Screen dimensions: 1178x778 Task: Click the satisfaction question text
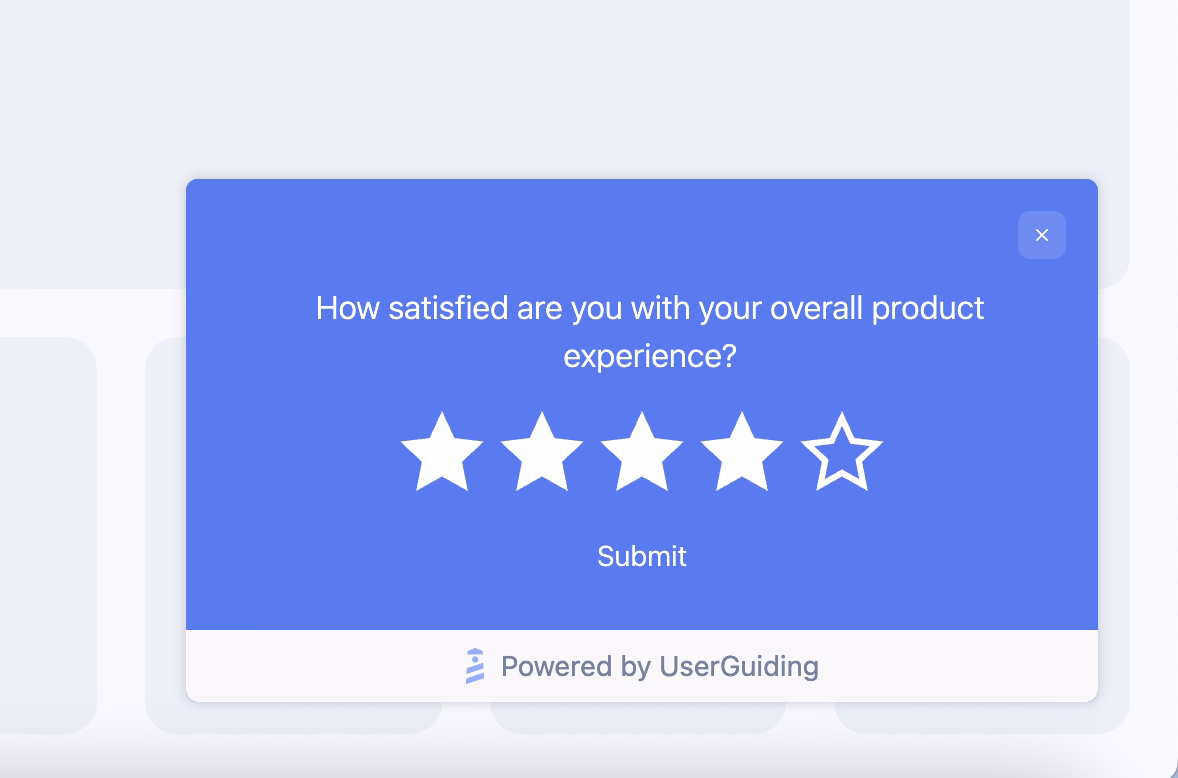pos(650,308)
